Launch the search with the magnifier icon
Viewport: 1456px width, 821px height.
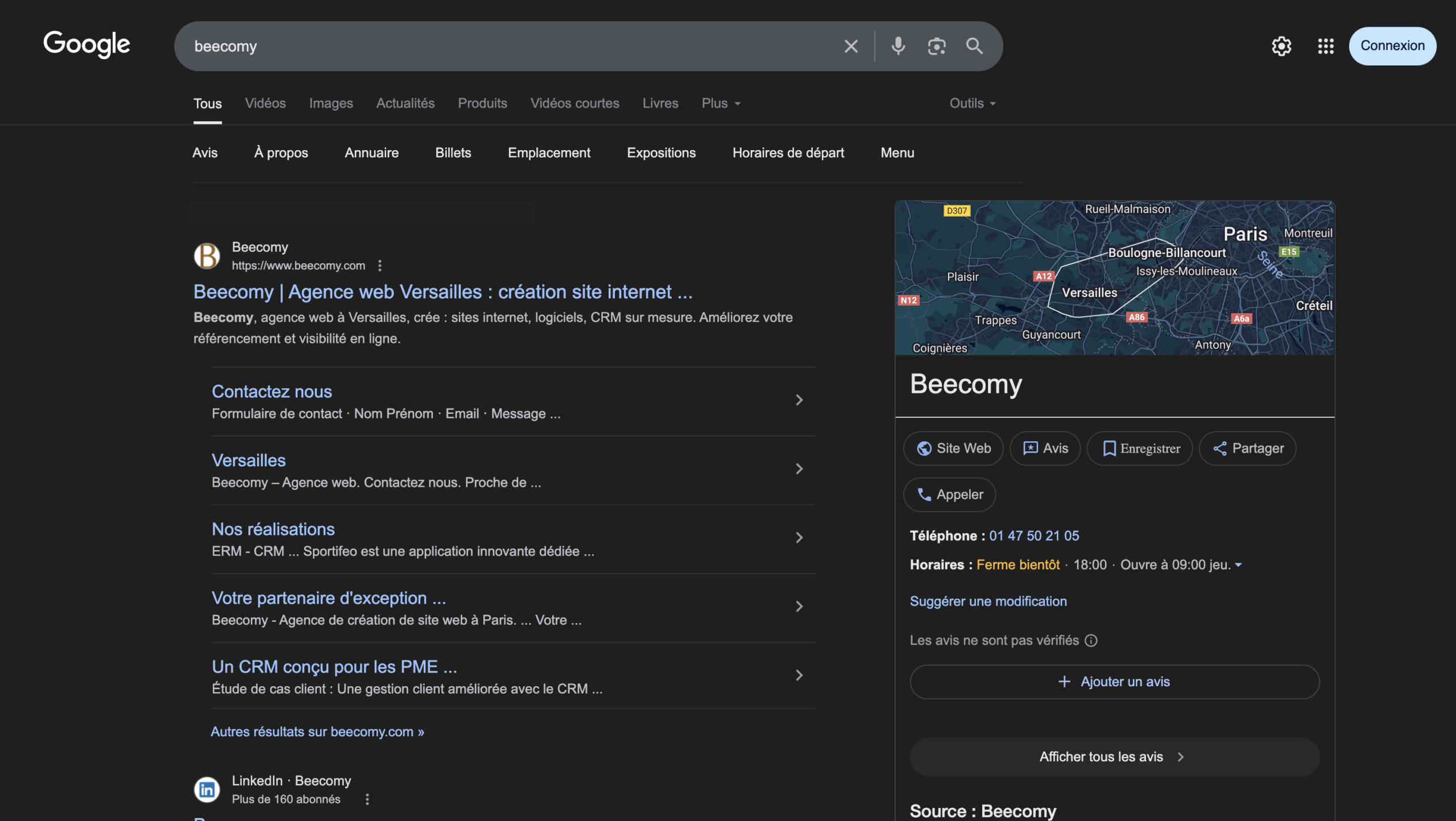974,46
